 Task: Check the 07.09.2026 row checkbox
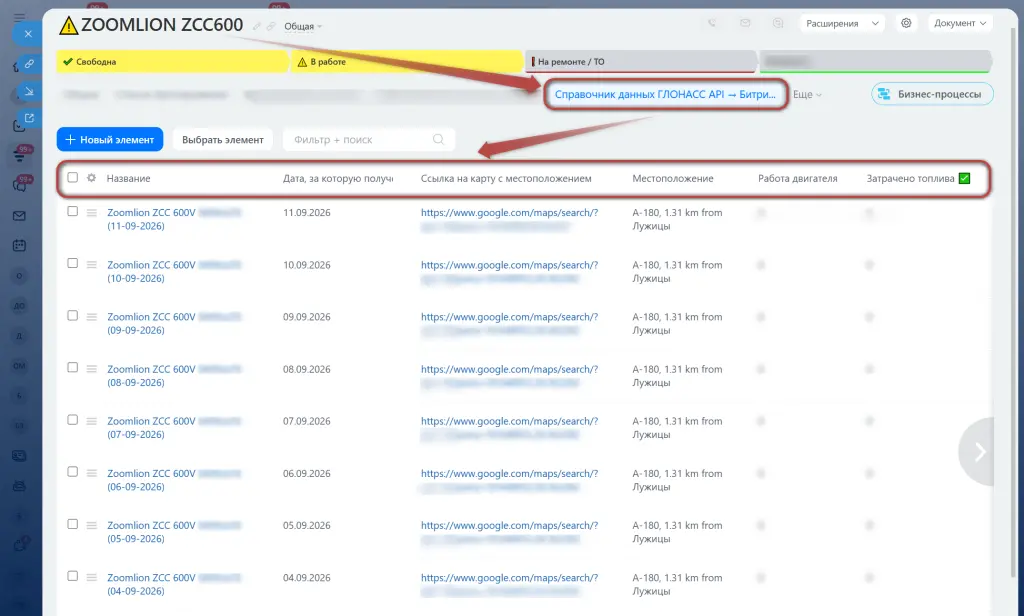[72, 419]
